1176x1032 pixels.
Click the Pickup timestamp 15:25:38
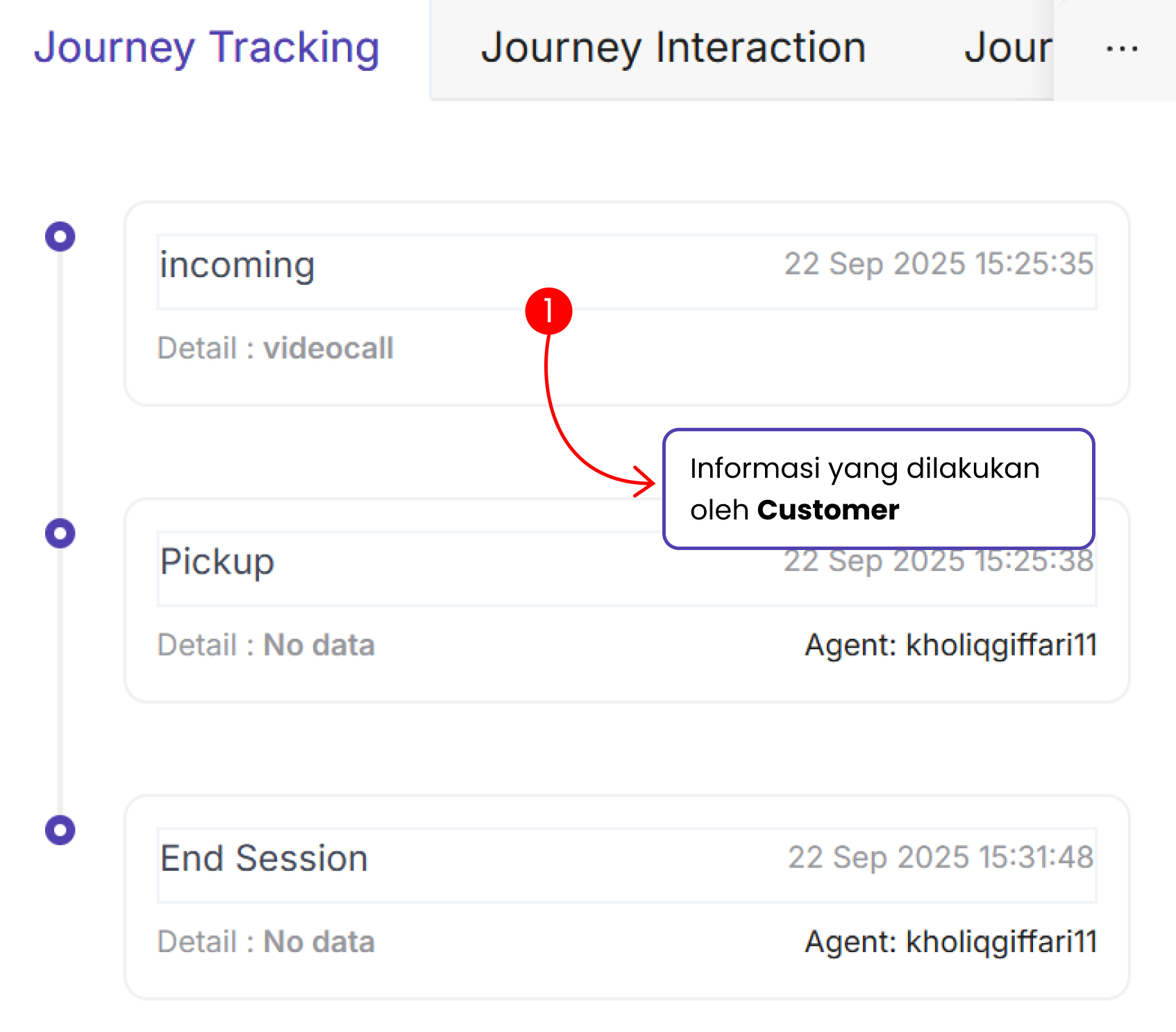coord(939,563)
